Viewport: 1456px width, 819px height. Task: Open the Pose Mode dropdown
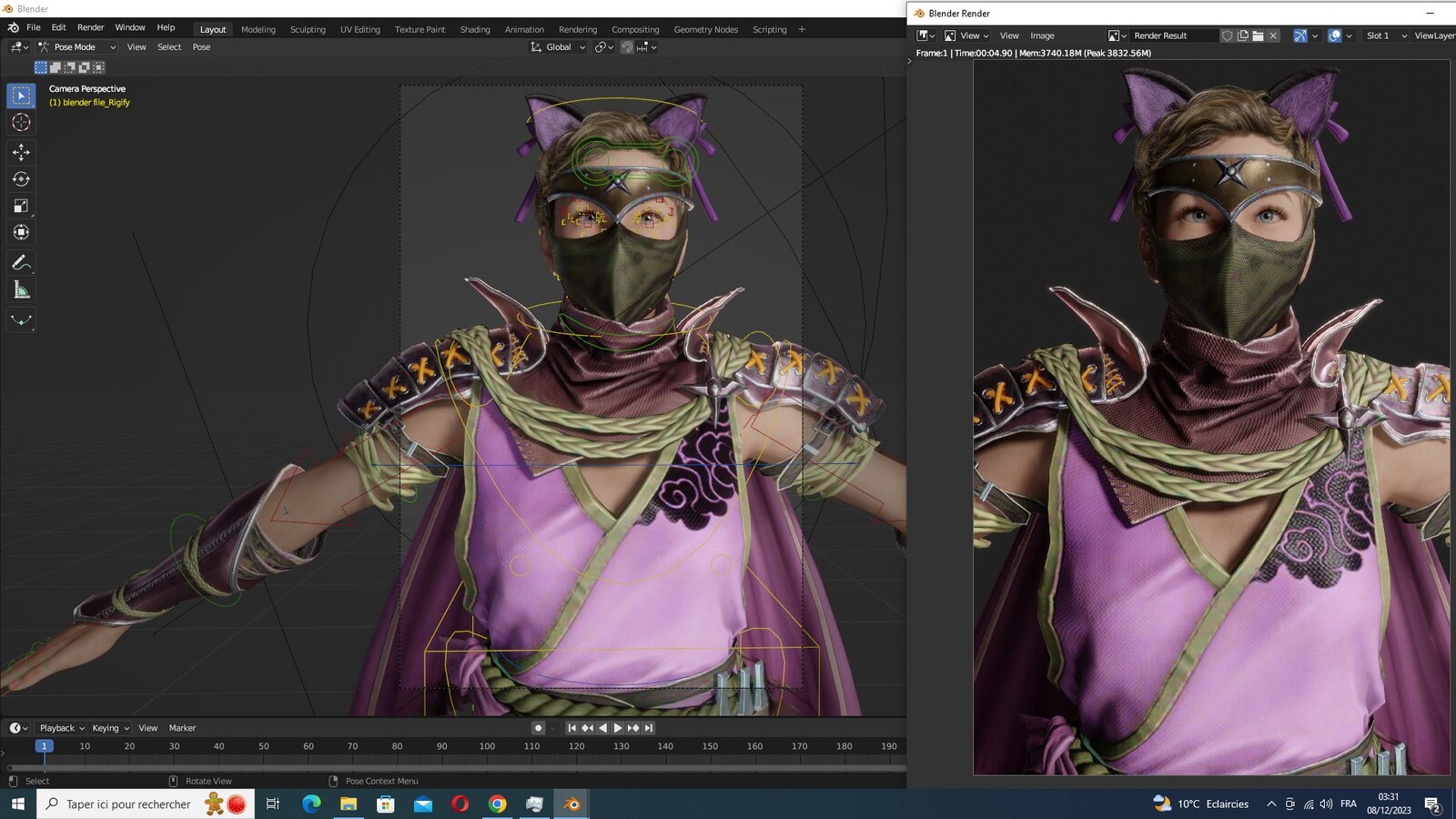tap(76, 47)
